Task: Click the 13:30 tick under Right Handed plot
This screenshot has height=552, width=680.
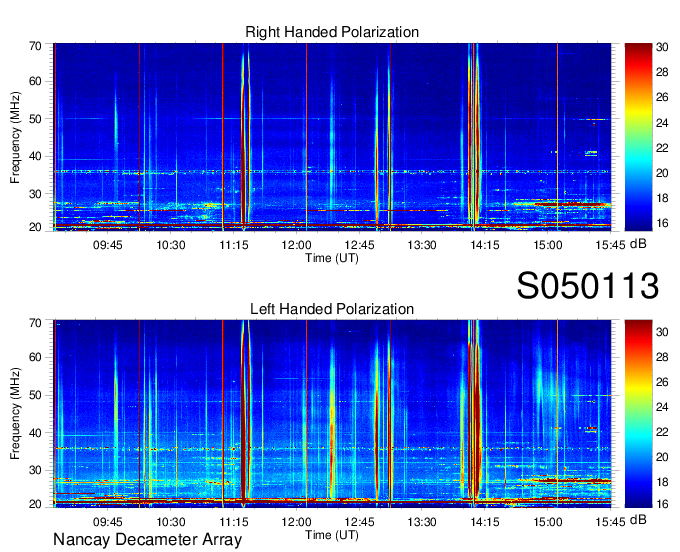Action: 422,245
